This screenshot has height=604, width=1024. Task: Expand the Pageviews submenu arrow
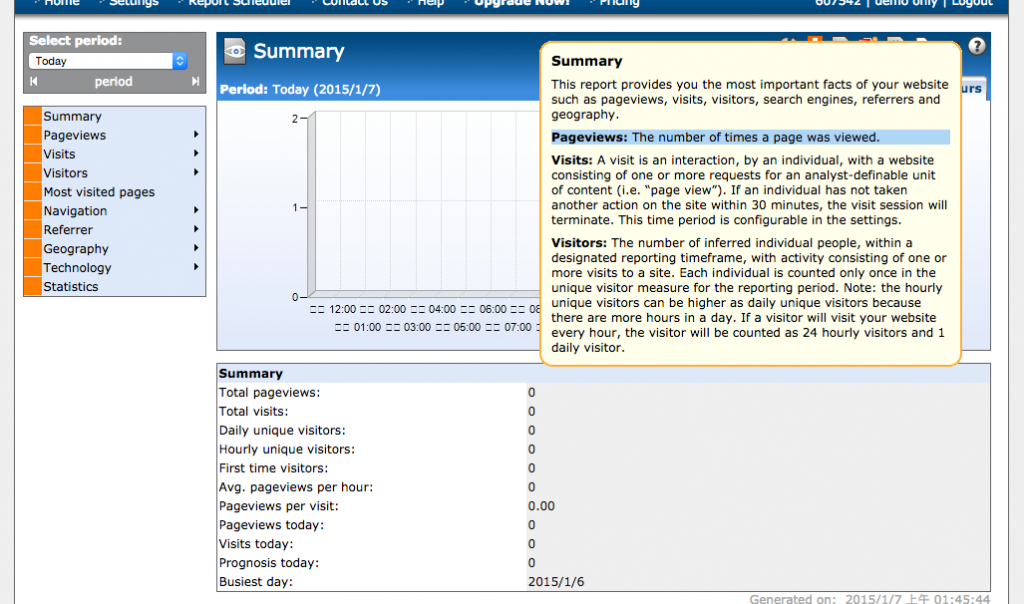pos(196,135)
